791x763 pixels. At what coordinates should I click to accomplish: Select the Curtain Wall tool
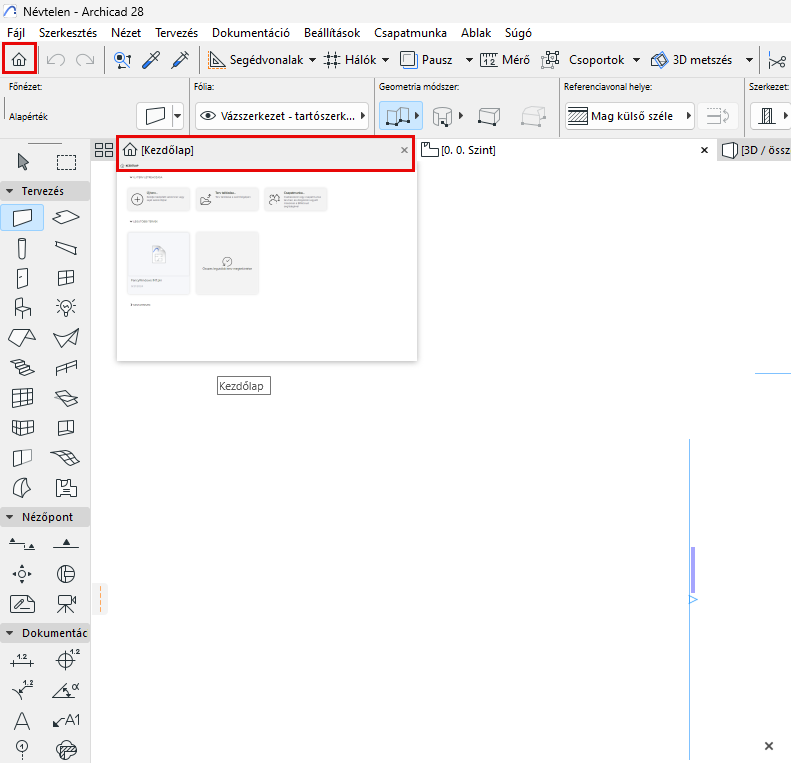point(22,398)
